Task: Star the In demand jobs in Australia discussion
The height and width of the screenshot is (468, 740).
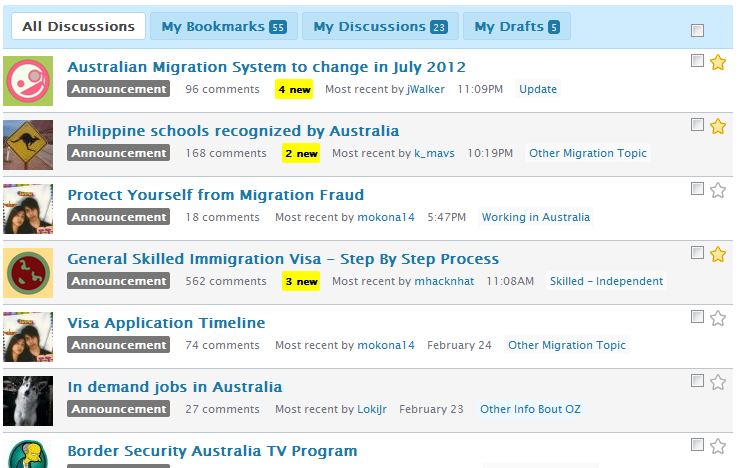Action: (x=718, y=382)
